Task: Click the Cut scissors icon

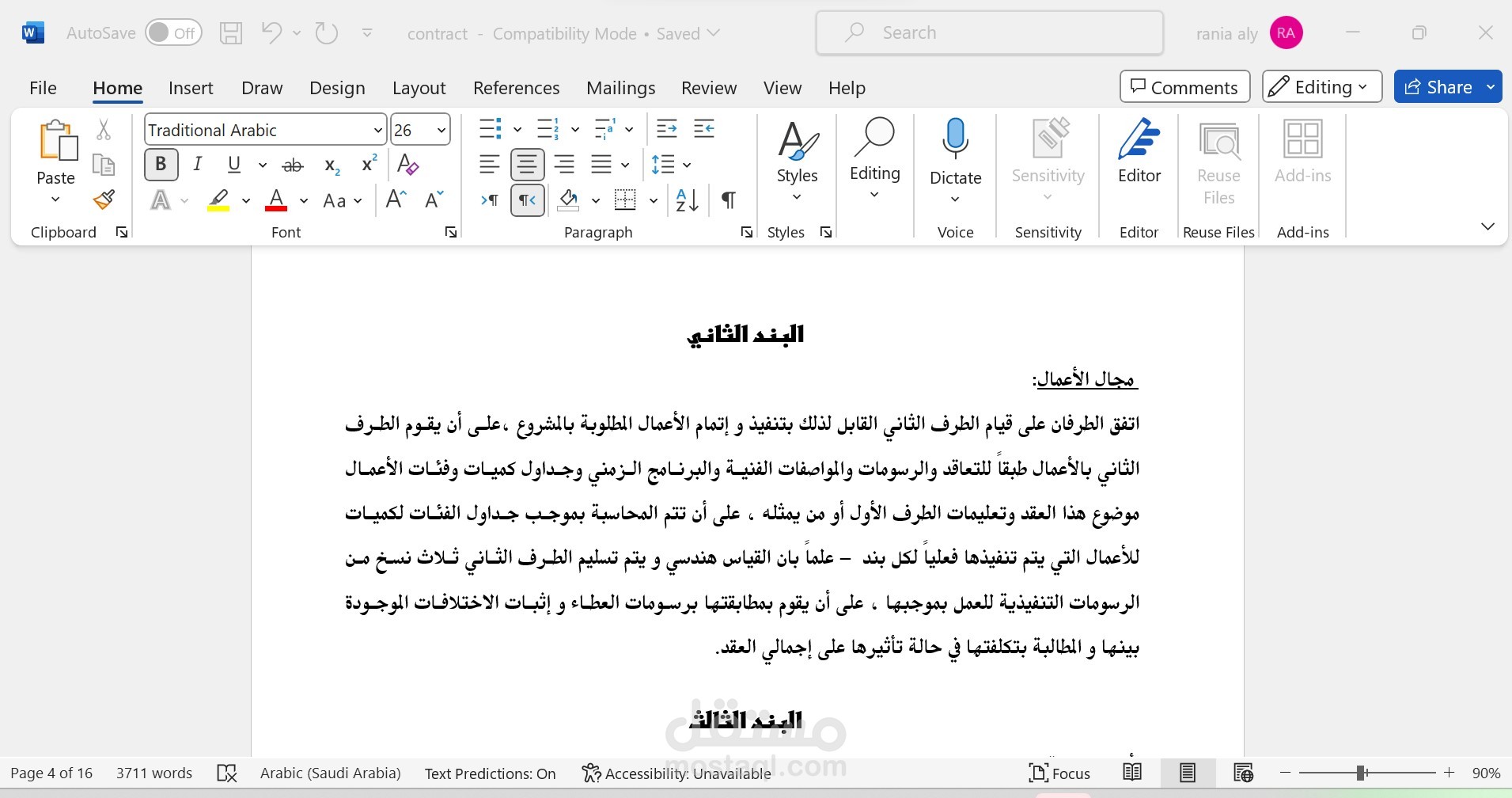Action: click(x=104, y=129)
